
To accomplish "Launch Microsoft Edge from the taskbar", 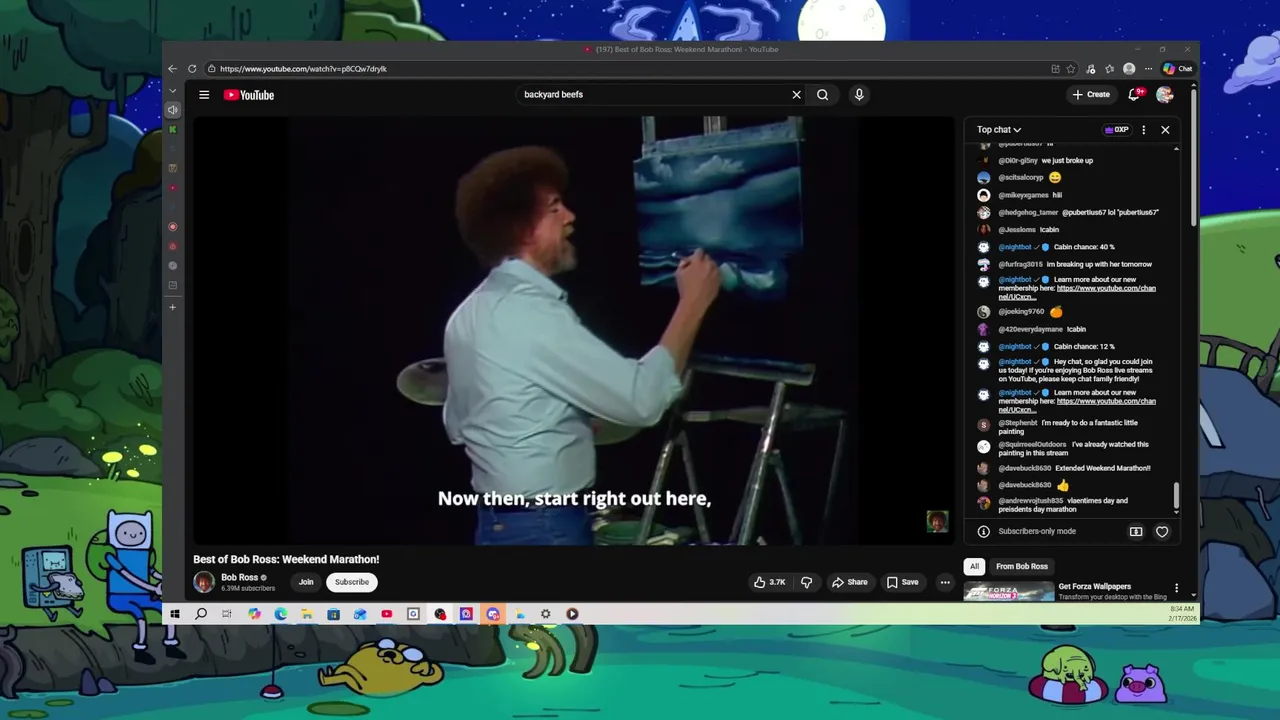I will tap(281, 614).
